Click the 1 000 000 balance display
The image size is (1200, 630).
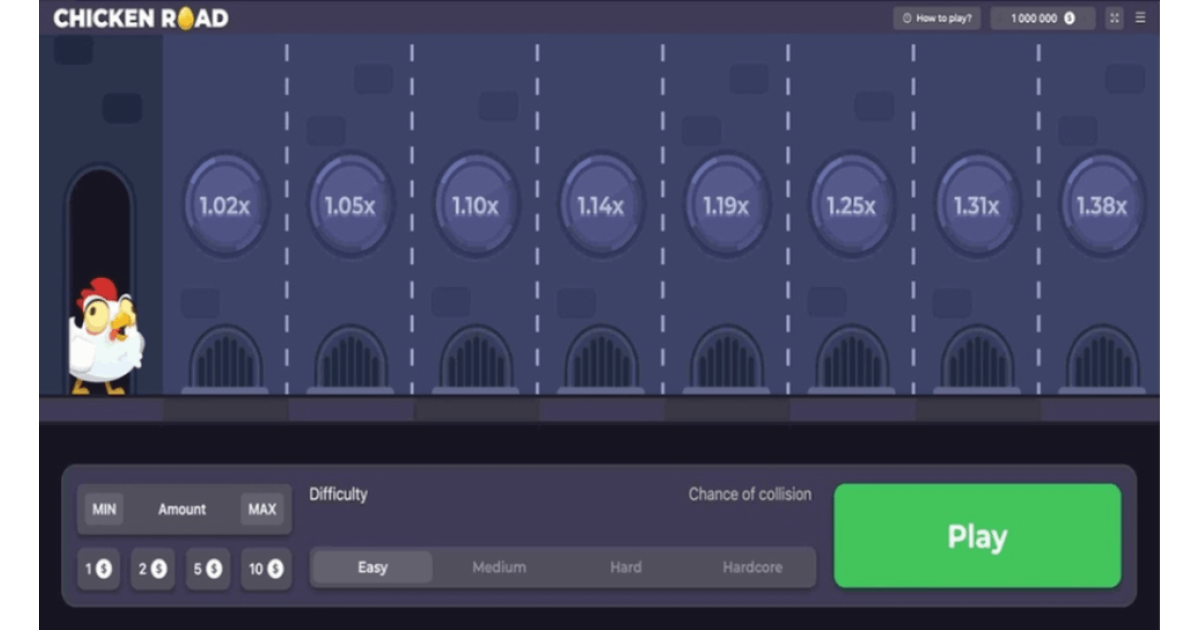1042,18
